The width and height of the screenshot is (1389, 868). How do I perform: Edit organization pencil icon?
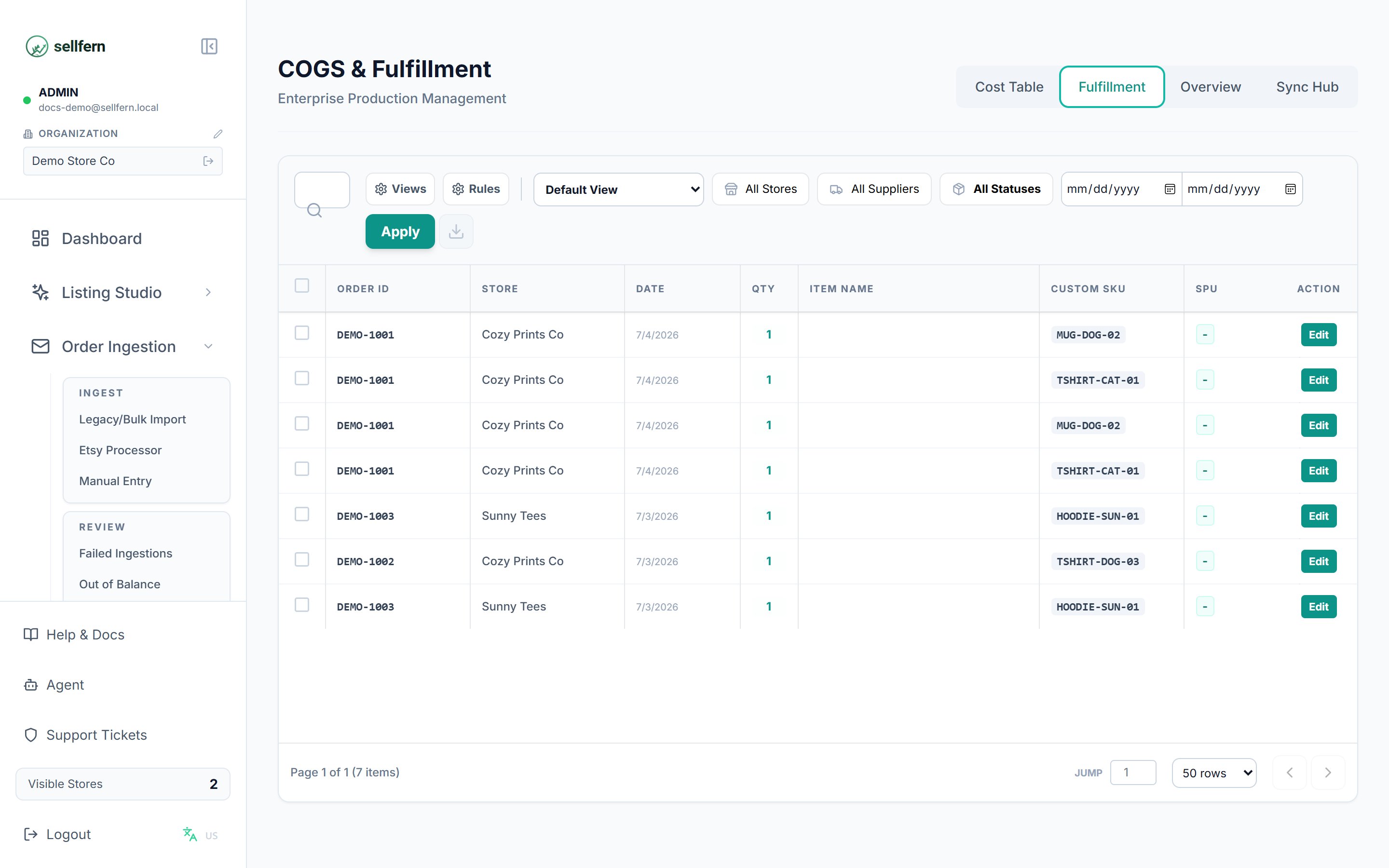click(218, 134)
